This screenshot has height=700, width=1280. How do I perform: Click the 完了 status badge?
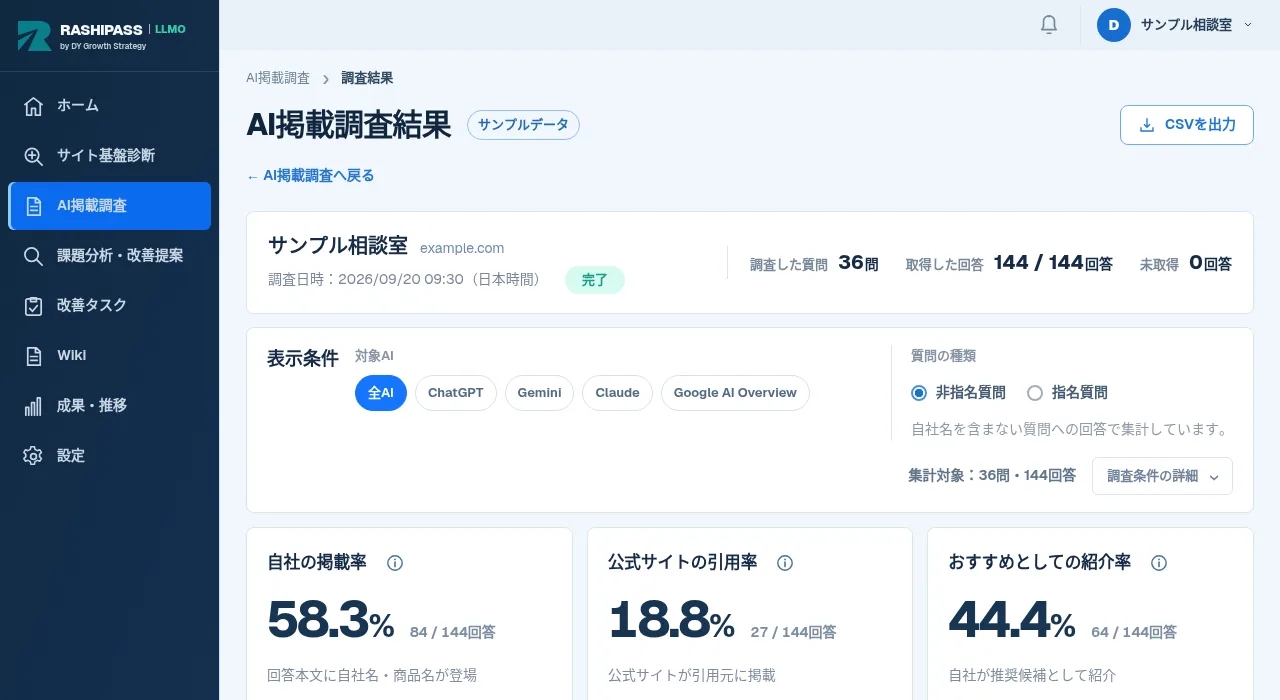click(x=595, y=280)
